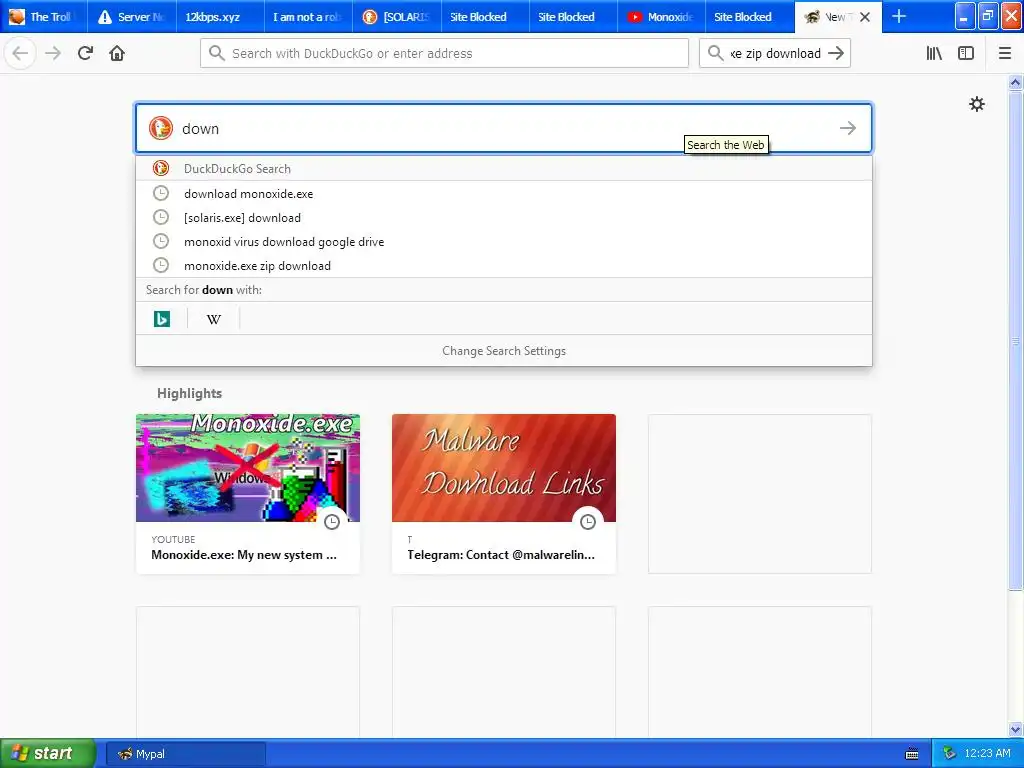Screen dimensions: 1024x768
Task: Open Change Search Settings
Action: tap(504, 351)
